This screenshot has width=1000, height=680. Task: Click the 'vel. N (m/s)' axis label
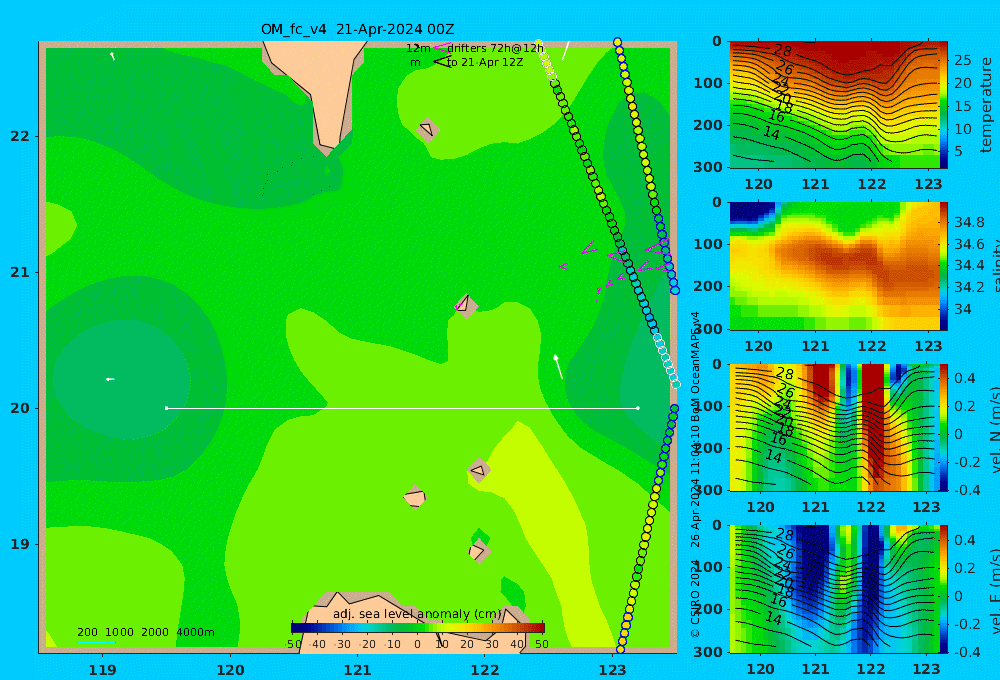coord(994,429)
